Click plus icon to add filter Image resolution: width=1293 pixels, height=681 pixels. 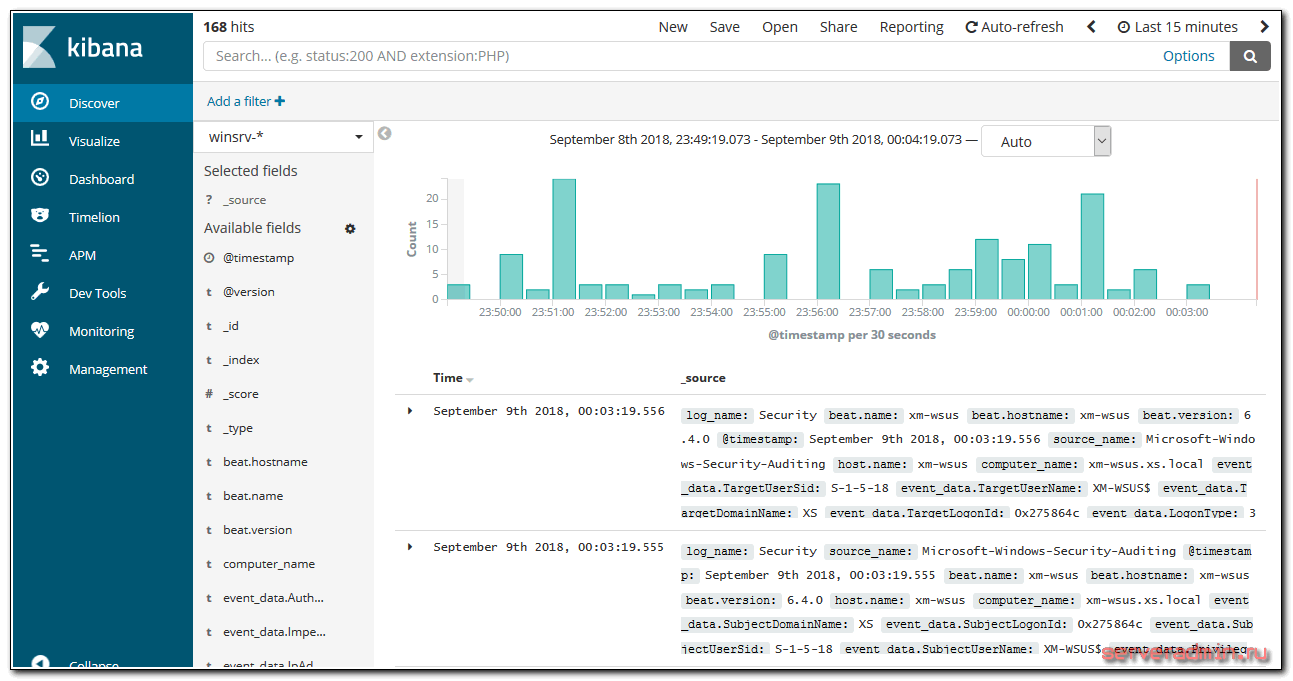(x=280, y=101)
